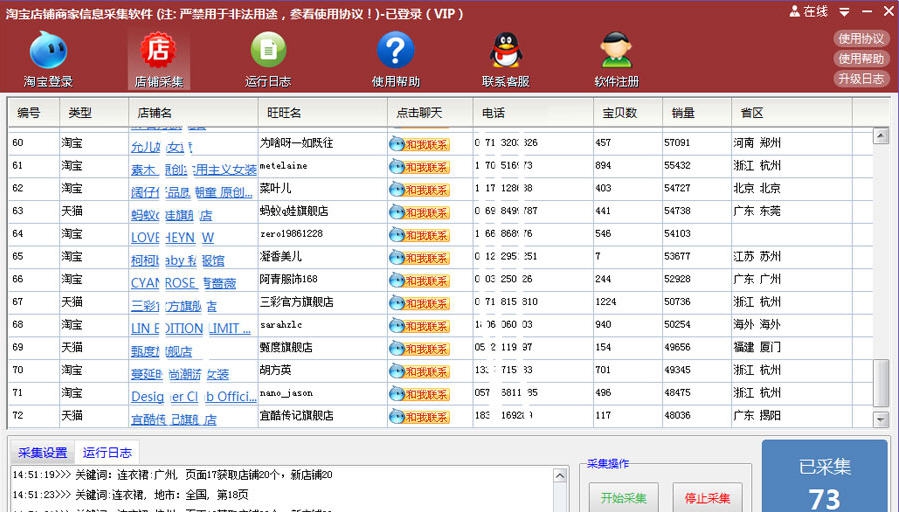Viewport: 899px width, 512px height.
Task: Sort by the 销量 column header
Action: click(697, 113)
